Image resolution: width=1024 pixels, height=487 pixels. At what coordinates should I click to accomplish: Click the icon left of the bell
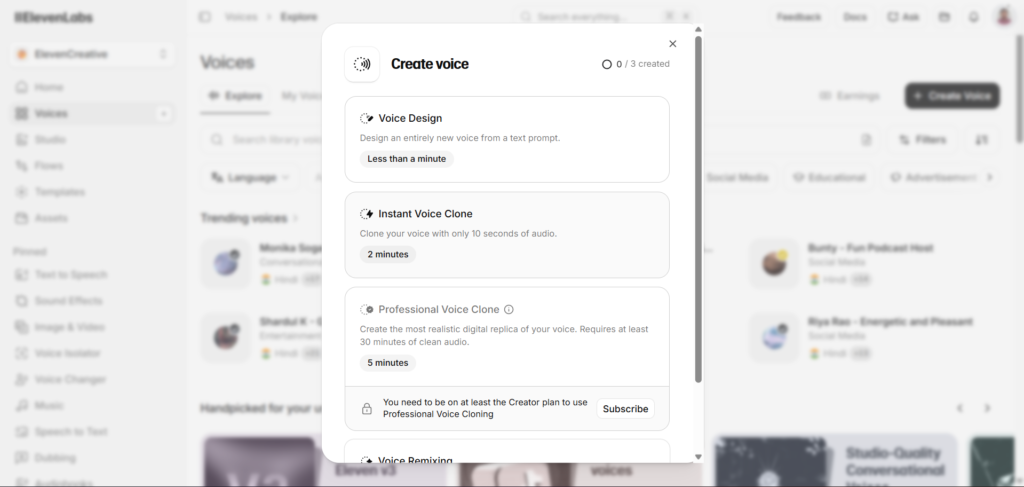pyautogui.click(x=944, y=17)
